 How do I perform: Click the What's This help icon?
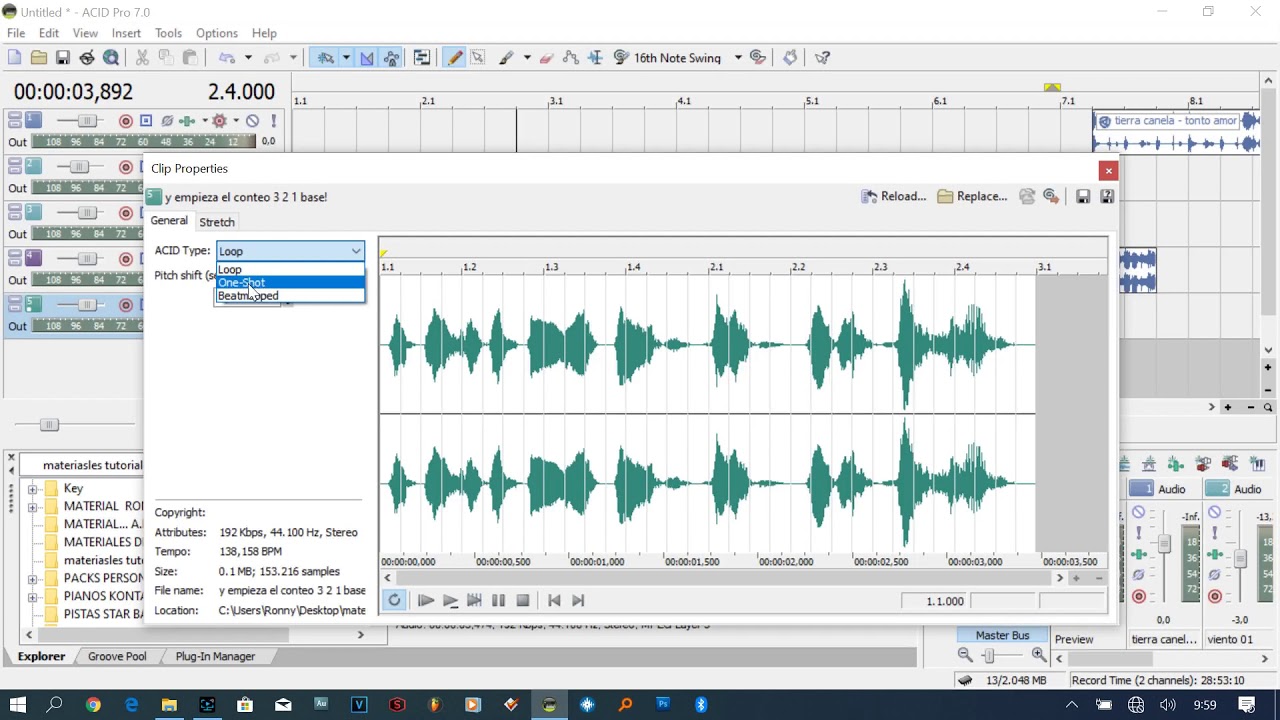(823, 58)
